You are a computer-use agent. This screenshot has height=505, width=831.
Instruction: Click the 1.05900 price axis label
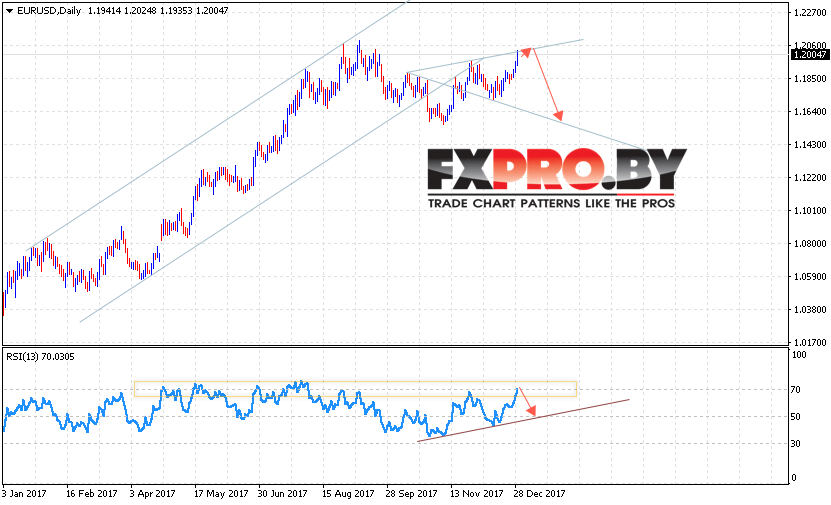click(x=810, y=277)
